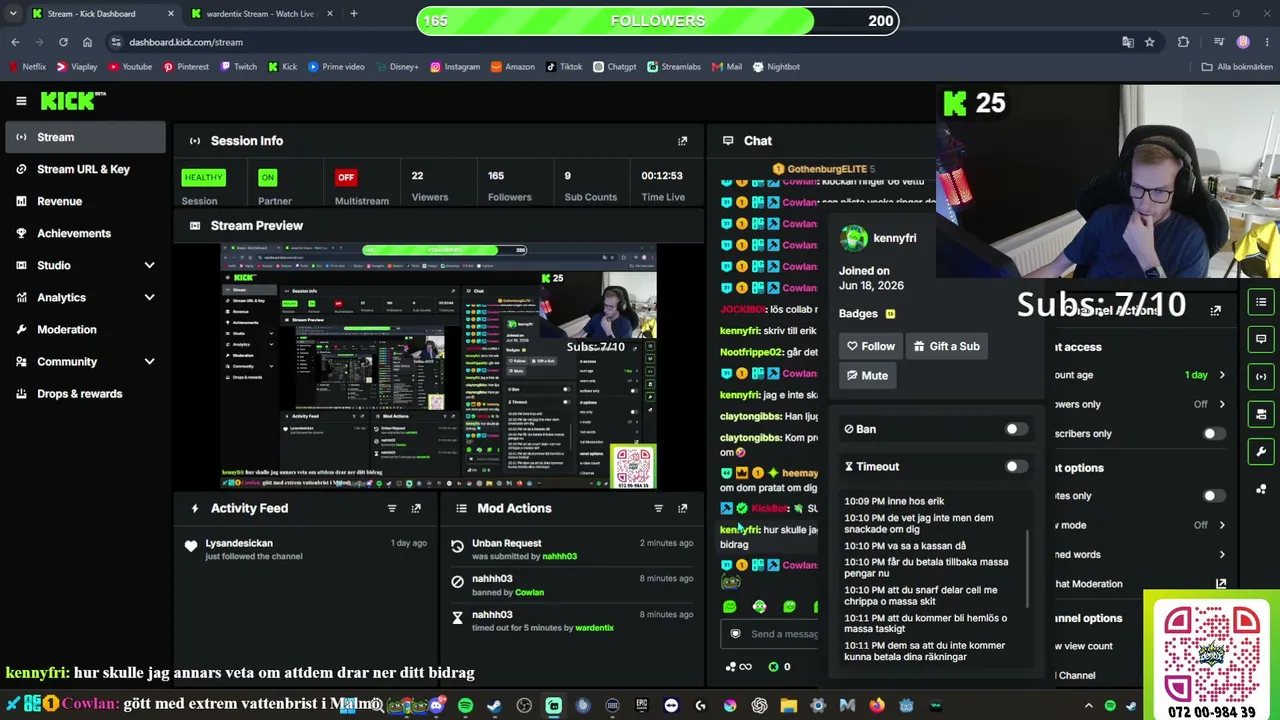The height and width of the screenshot is (720, 1280).
Task: Click Gift a Sub button
Action: pos(946,346)
